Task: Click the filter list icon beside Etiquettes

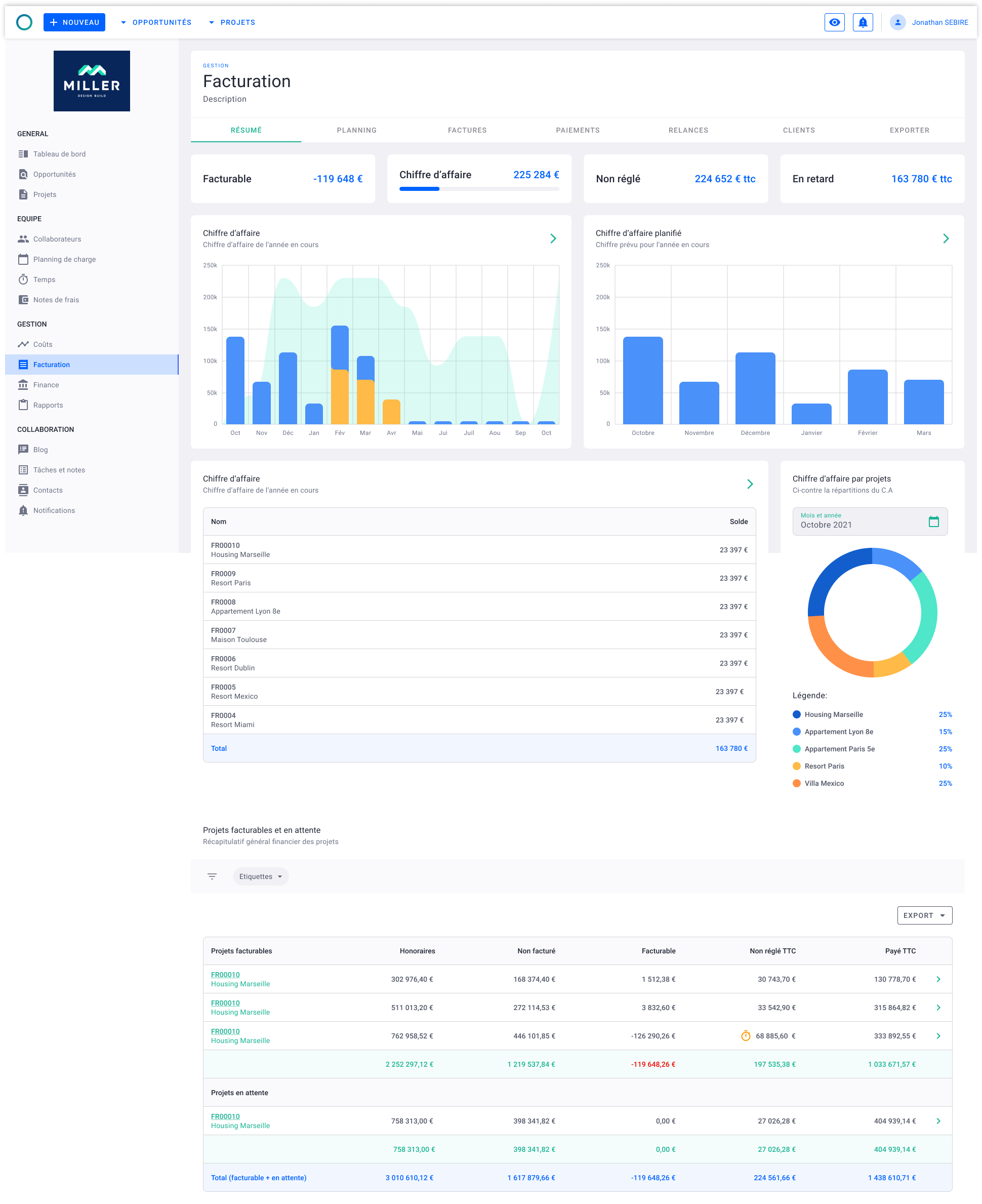Action: click(x=212, y=876)
